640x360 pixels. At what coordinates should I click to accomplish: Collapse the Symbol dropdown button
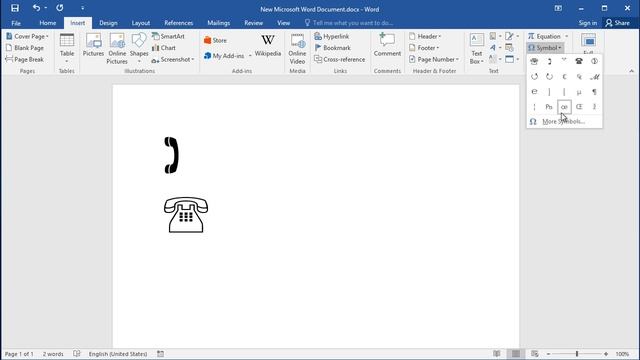coord(545,48)
